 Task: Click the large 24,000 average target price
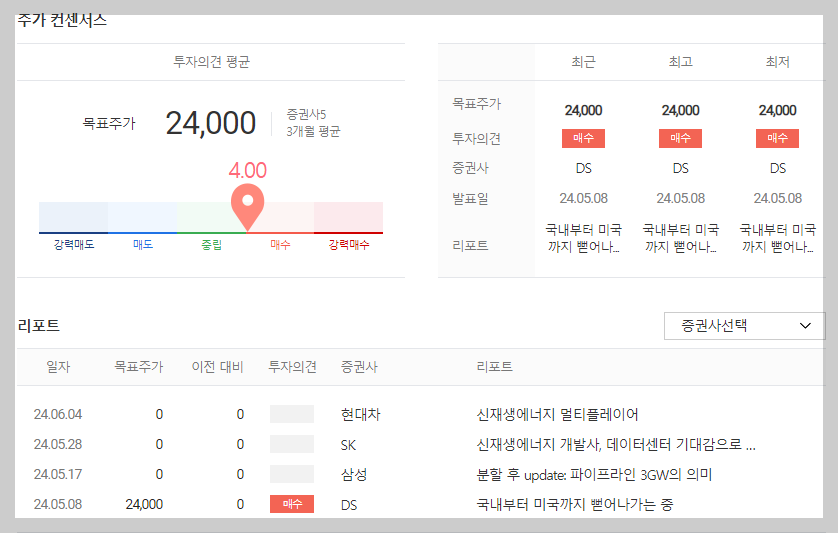point(211,123)
